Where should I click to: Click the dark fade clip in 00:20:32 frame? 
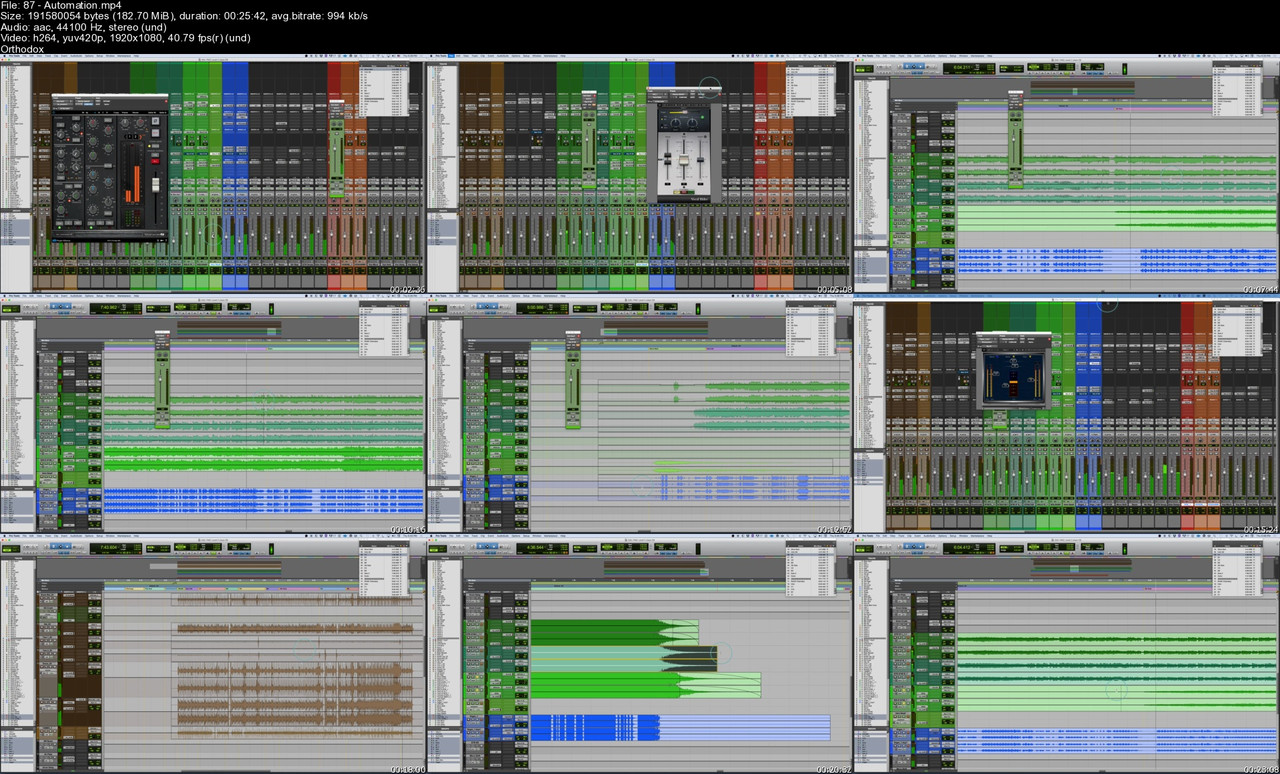tap(690, 657)
